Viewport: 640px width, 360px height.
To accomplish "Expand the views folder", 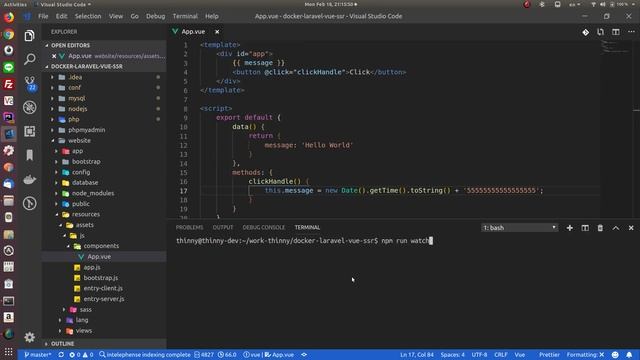I will (x=83, y=331).
